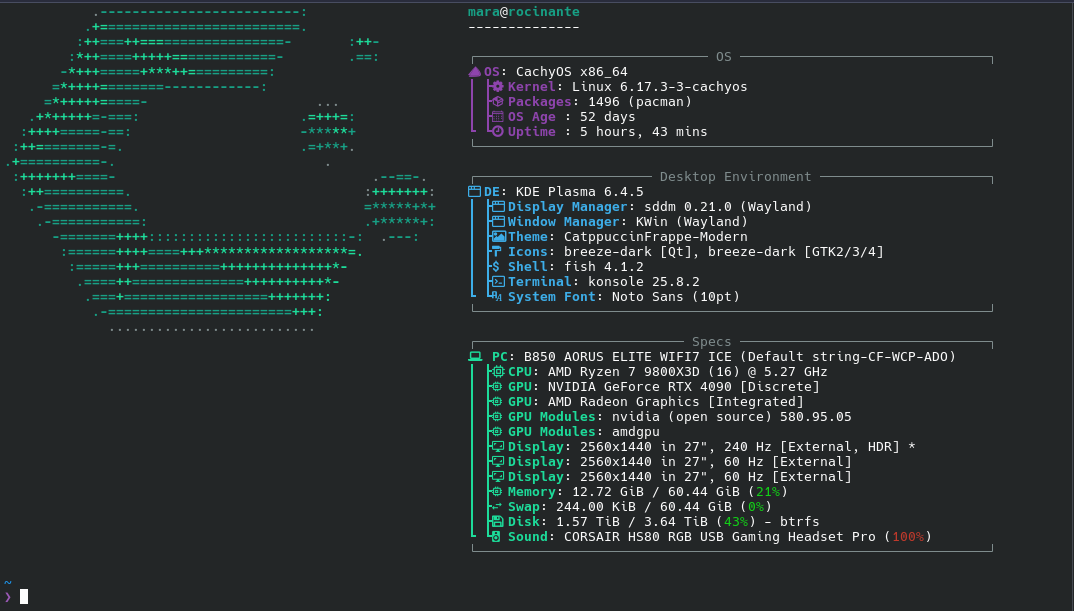Click the gear icon beside Kernel
Viewport: 1074px width, 611px height.
497,87
